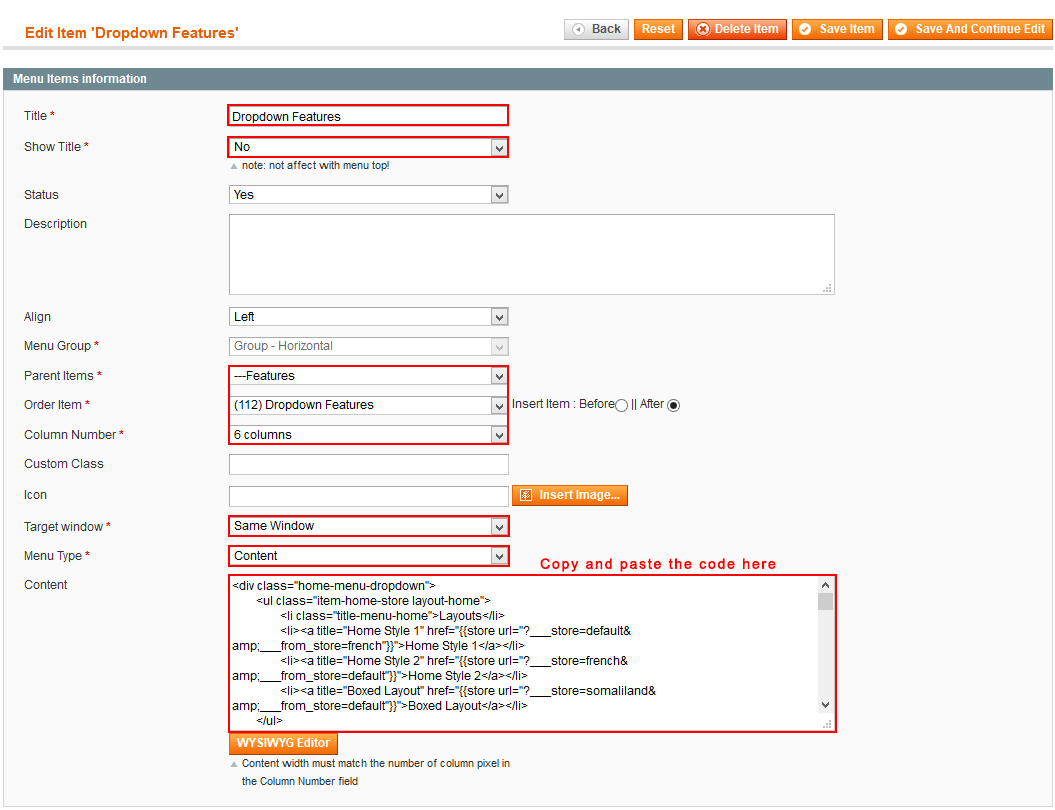Click the Reset button
The image size is (1055, 810).
tap(658, 29)
